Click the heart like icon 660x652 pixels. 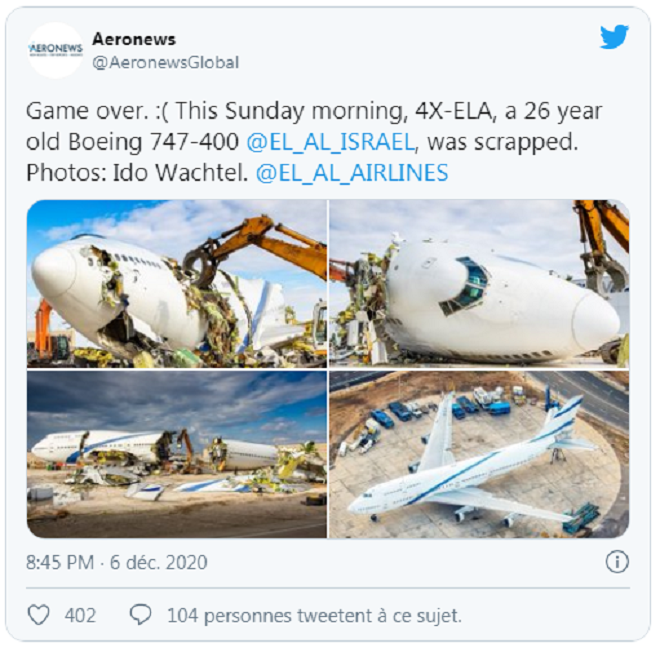coord(39,615)
